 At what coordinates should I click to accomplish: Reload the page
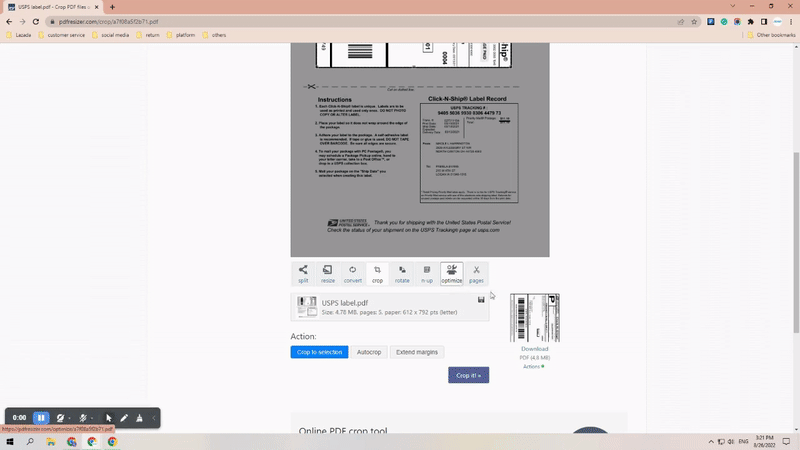click(x=36, y=21)
